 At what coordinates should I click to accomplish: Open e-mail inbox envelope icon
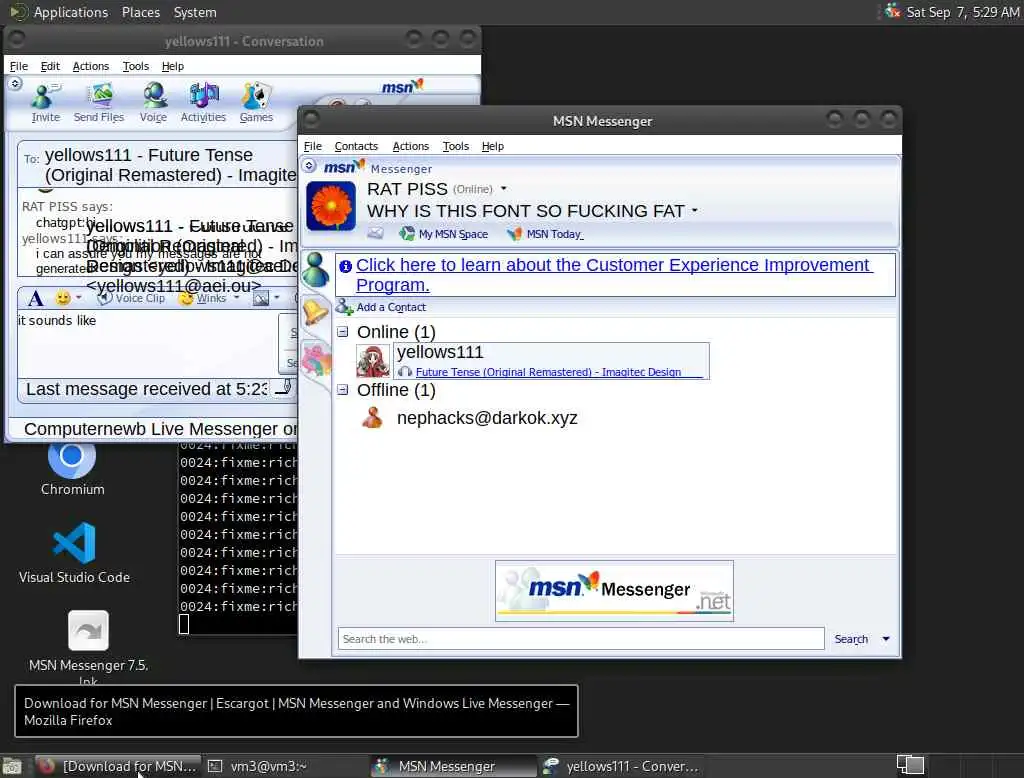376,233
